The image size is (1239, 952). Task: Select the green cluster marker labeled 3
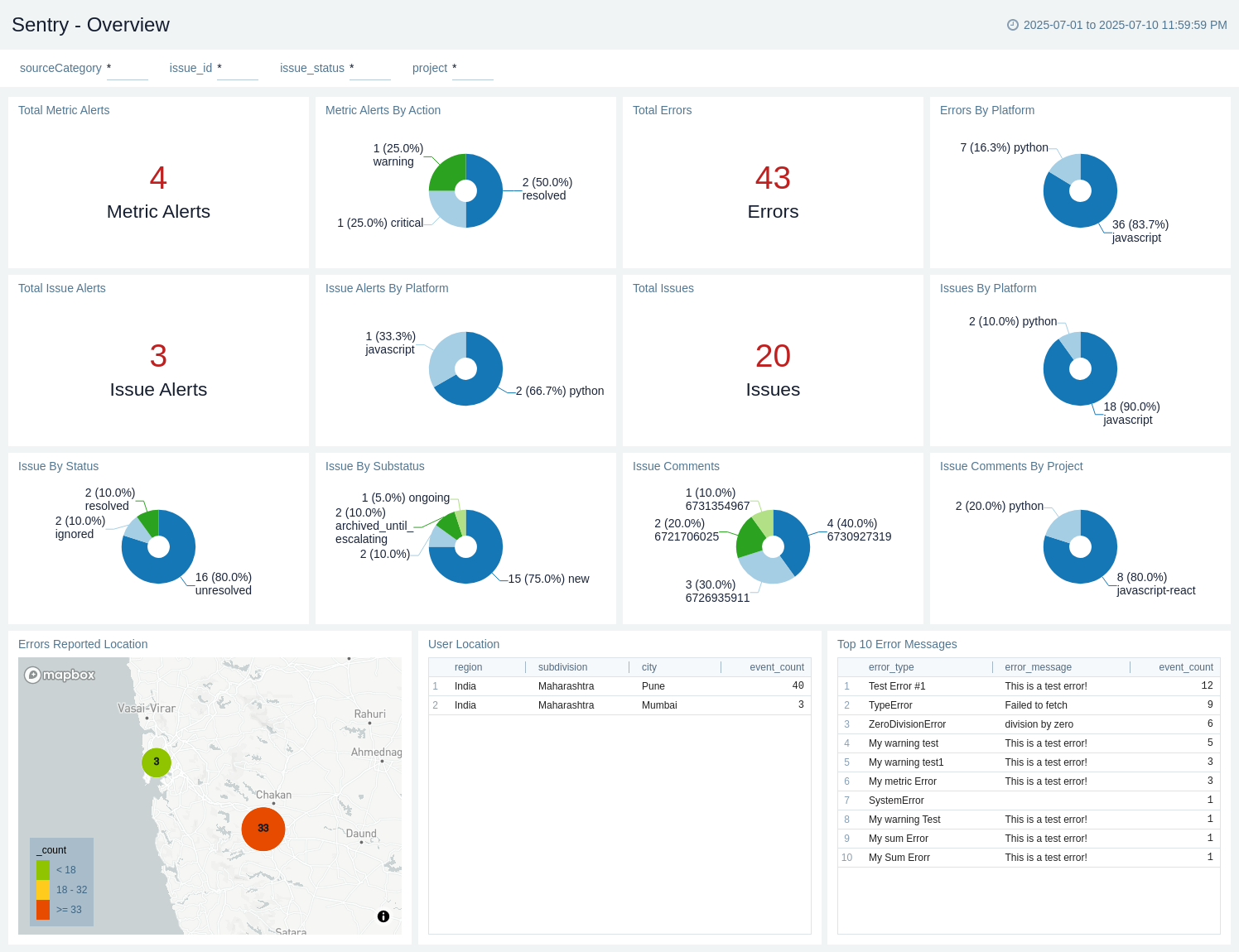(157, 762)
